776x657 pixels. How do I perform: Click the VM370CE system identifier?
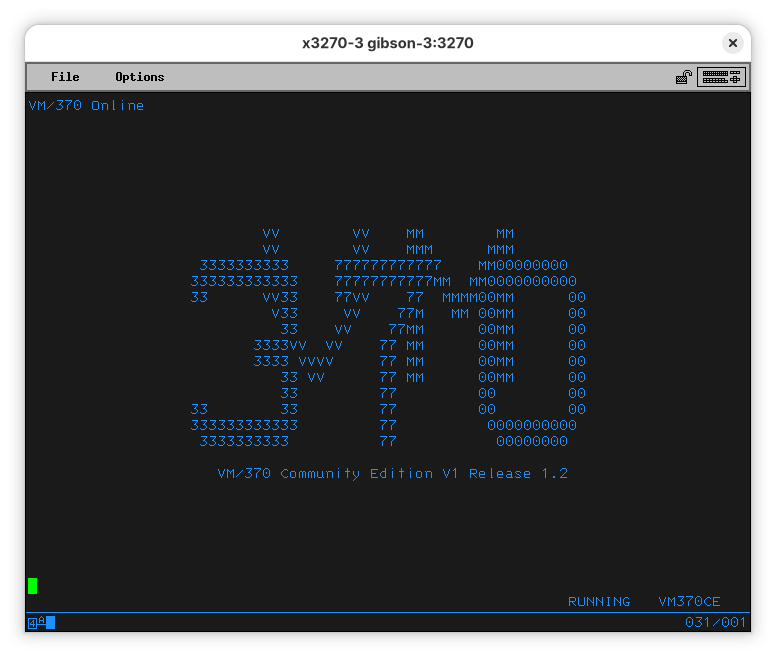tap(688, 602)
